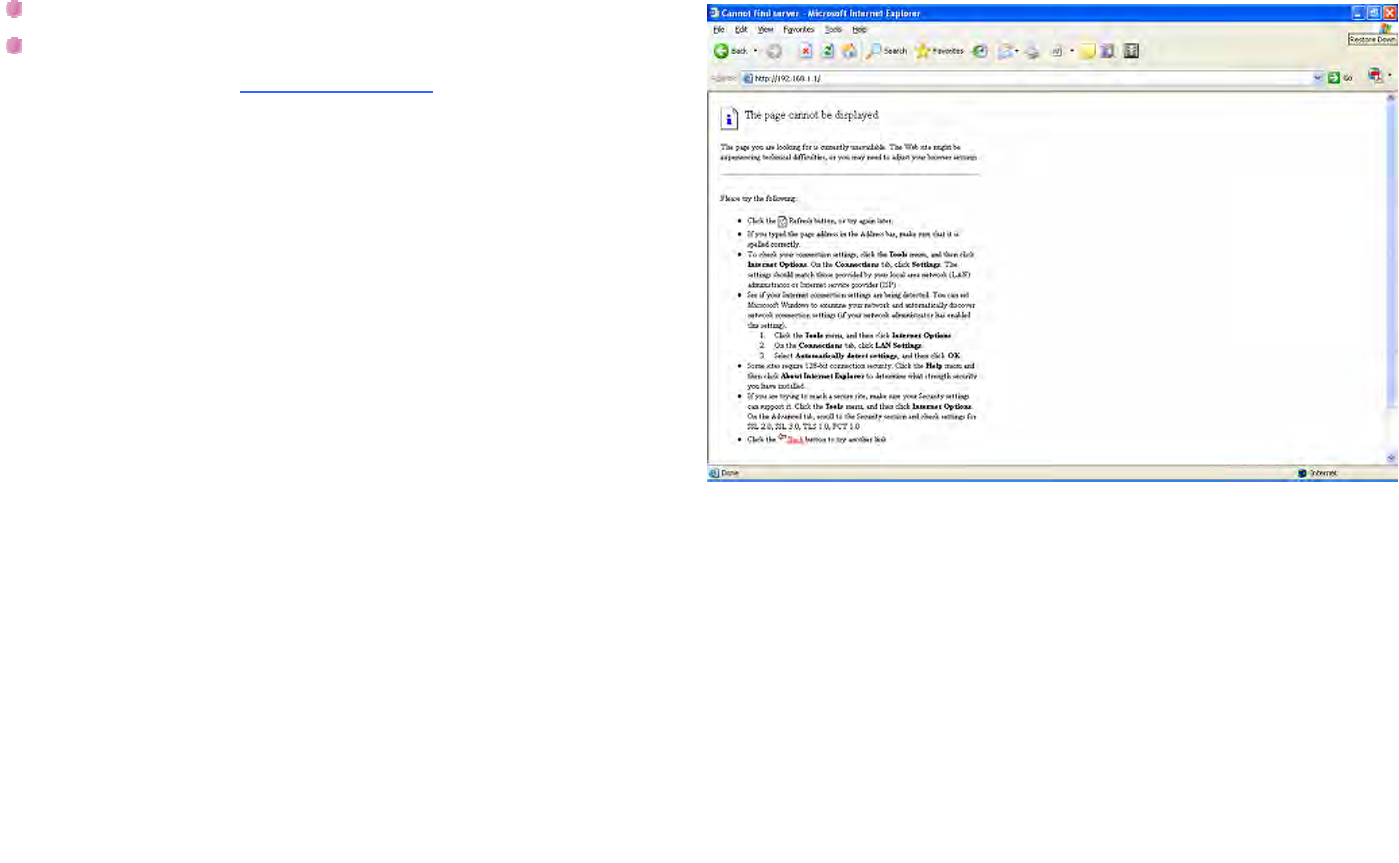Screen dimensions: 1399x863
Task: Click the yellow note toolbar icon
Action: [1088, 50]
